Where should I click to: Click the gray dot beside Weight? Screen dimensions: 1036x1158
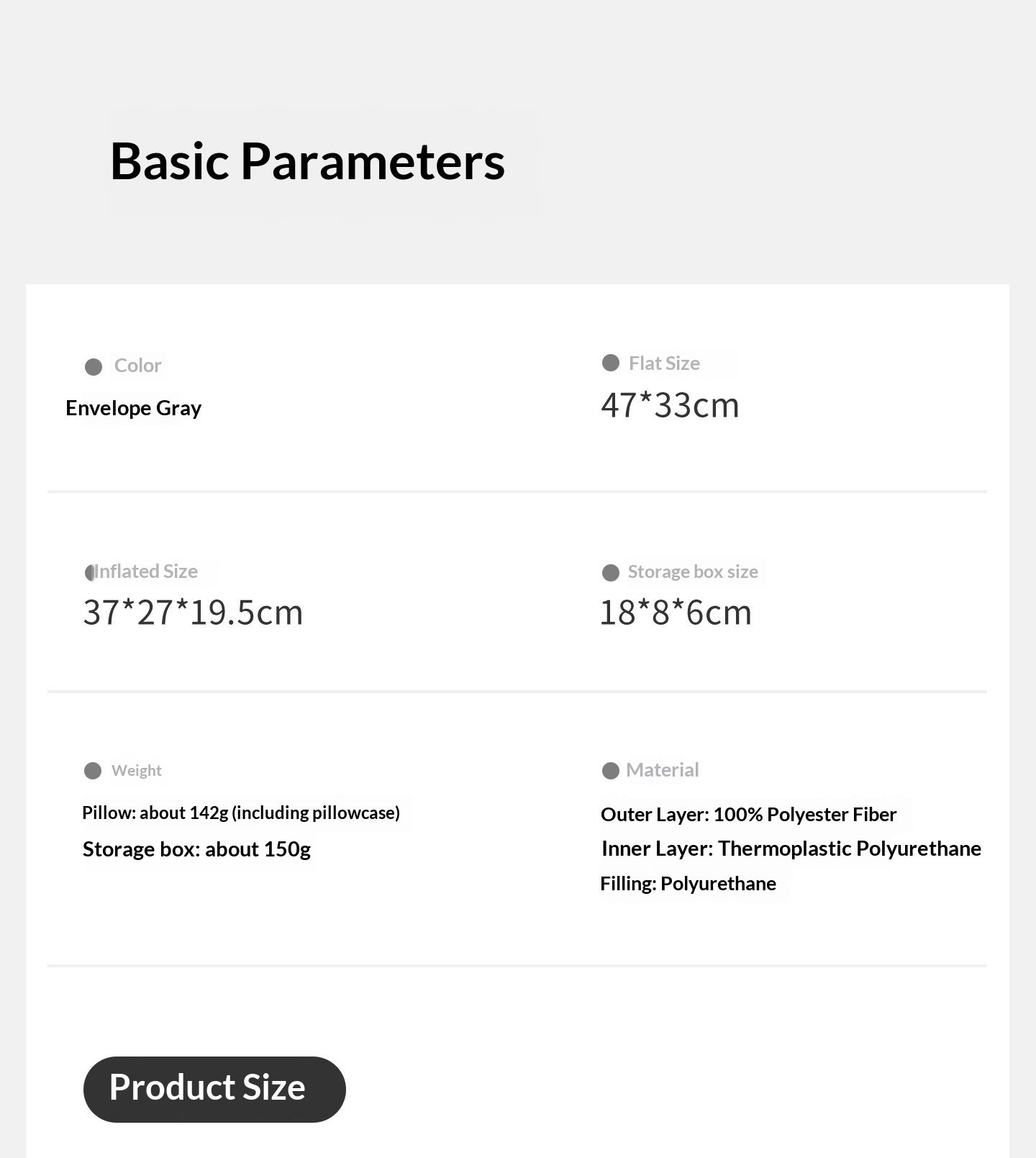coord(93,771)
